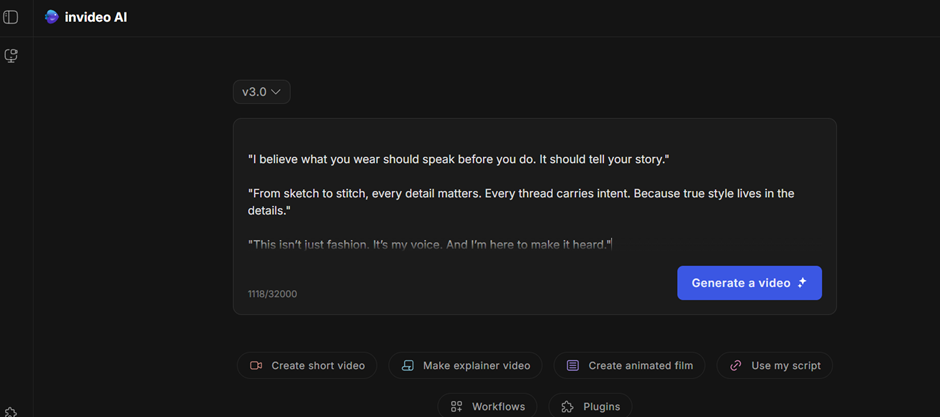Click inside the script prompt text area
940x417 pixels.
[x=534, y=200]
